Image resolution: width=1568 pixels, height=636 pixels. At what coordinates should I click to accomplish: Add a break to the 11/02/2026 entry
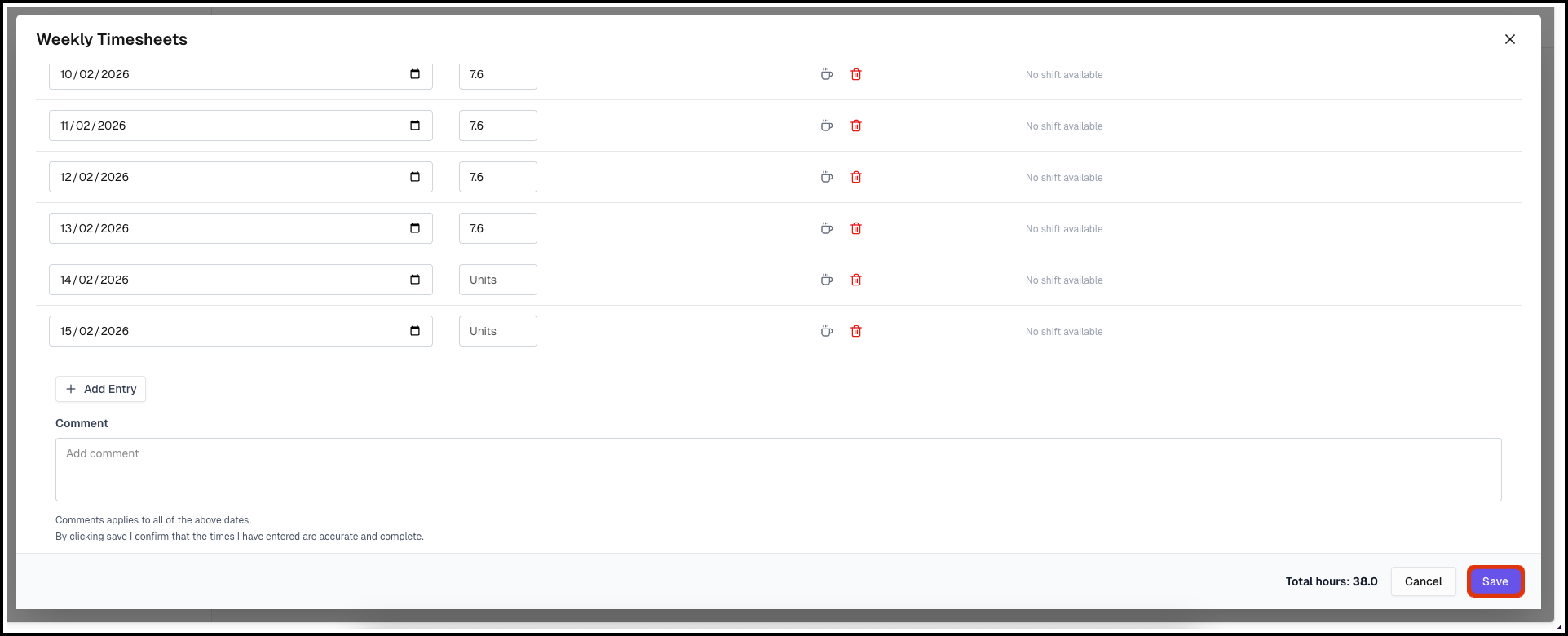click(827, 126)
